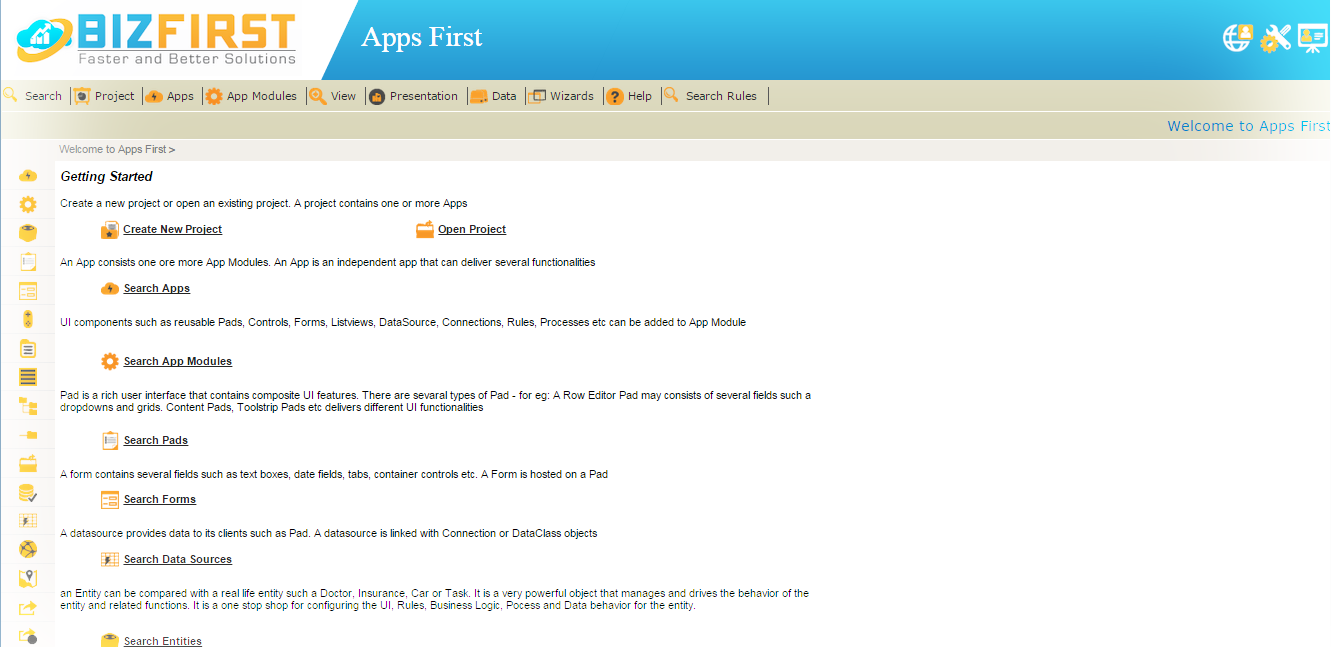1331x647 pixels.
Task: Click the globe with user icon in header
Action: [1238, 38]
